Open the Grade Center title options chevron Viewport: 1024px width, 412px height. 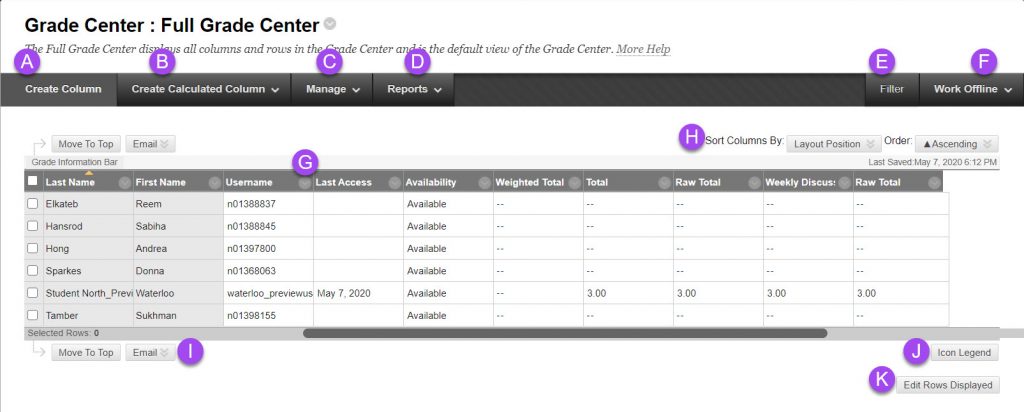(x=331, y=23)
